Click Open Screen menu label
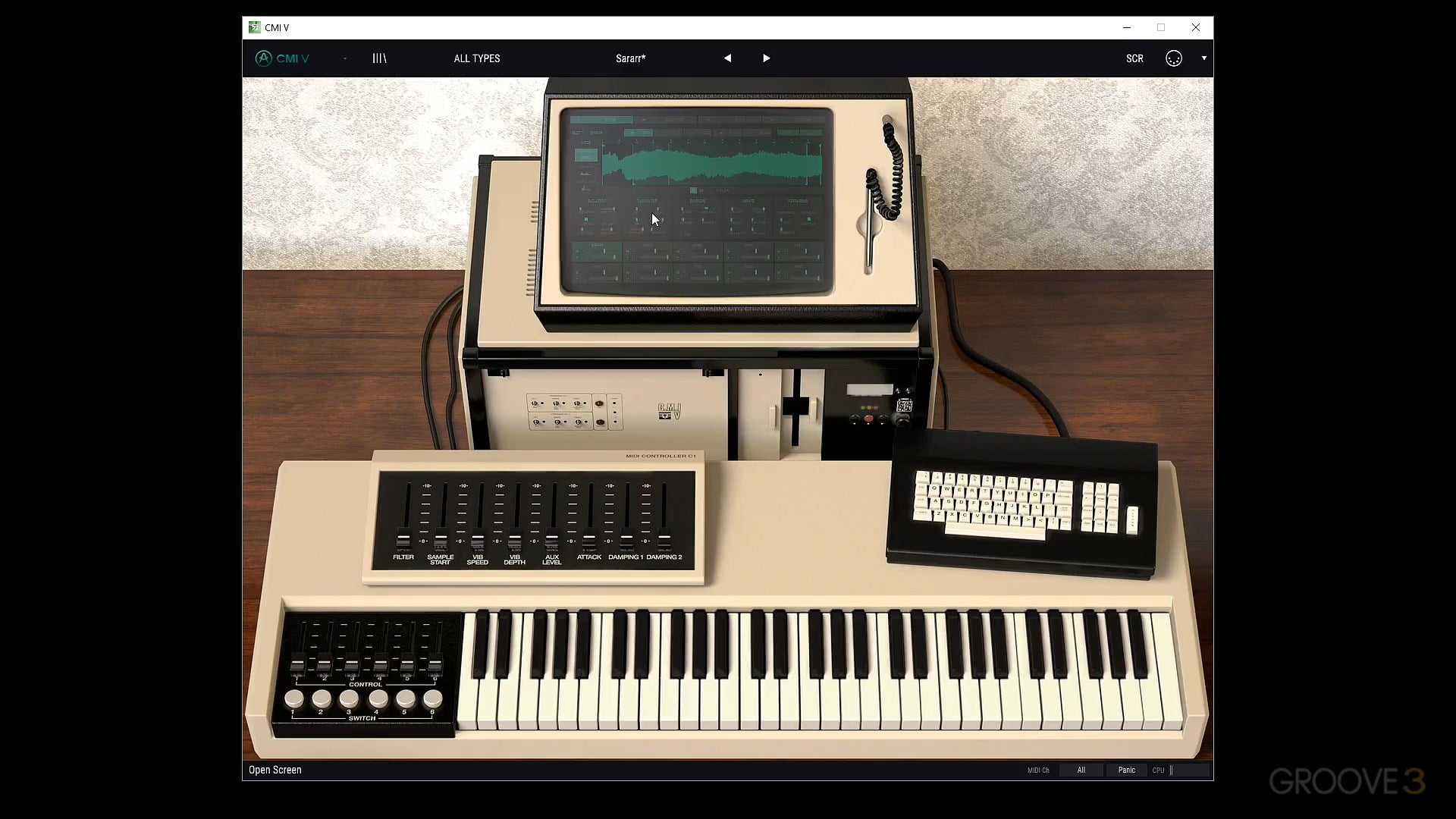This screenshot has height=819, width=1456. [275, 770]
